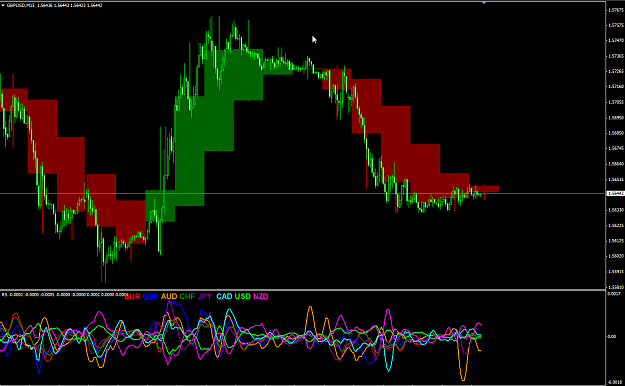Click the 1.56225 price scale label
The image size is (625, 386).
click(x=616, y=225)
